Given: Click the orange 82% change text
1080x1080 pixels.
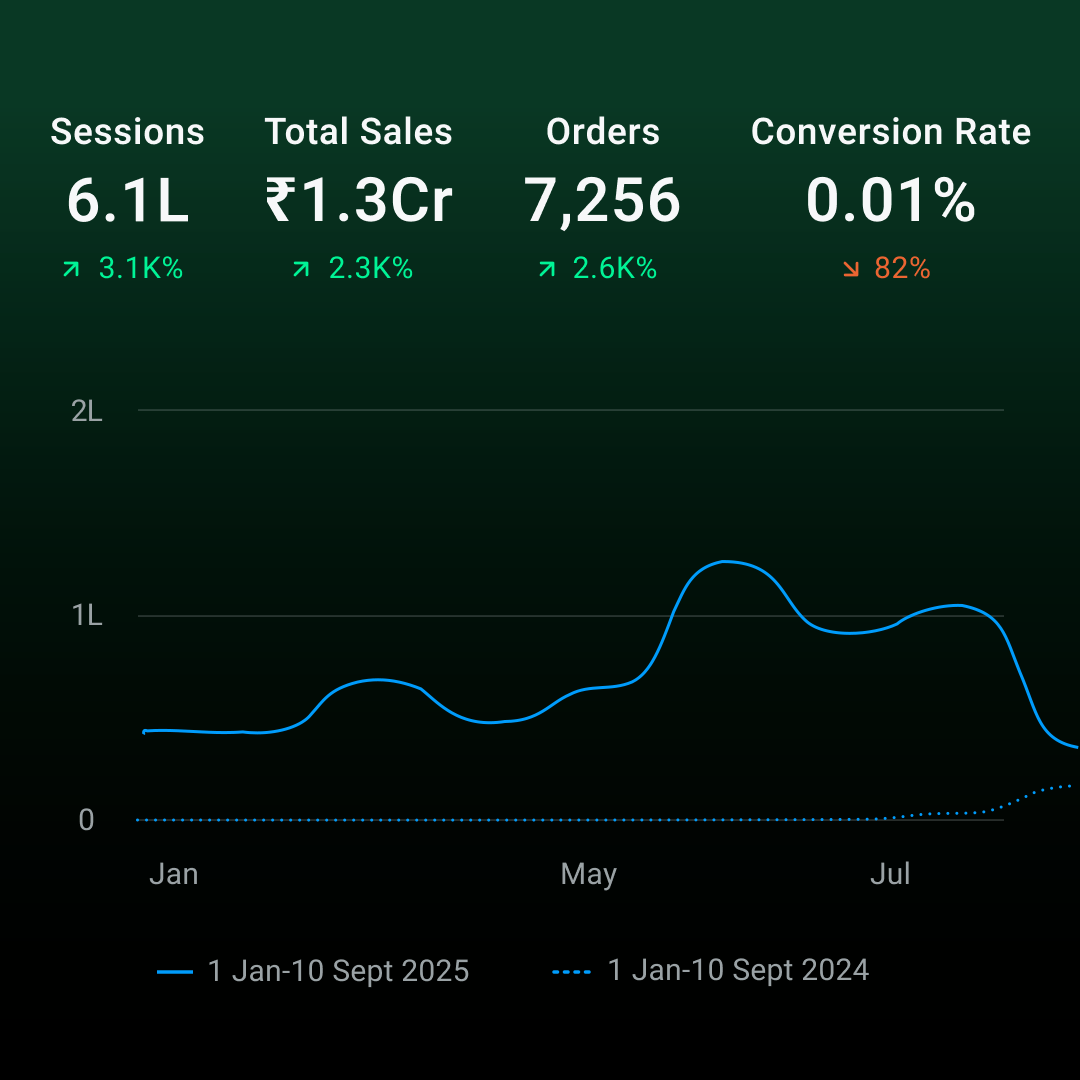Looking at the screenshot, I should [x=902, y=269].
